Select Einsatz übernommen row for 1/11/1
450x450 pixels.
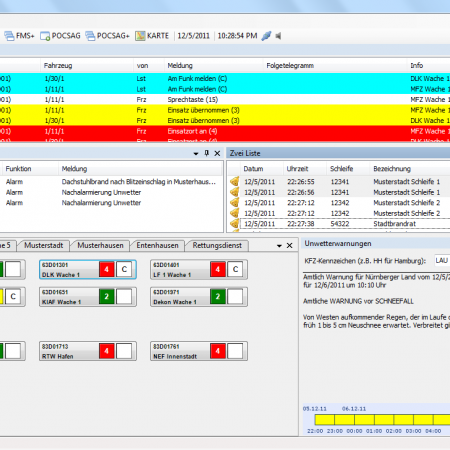225,110
